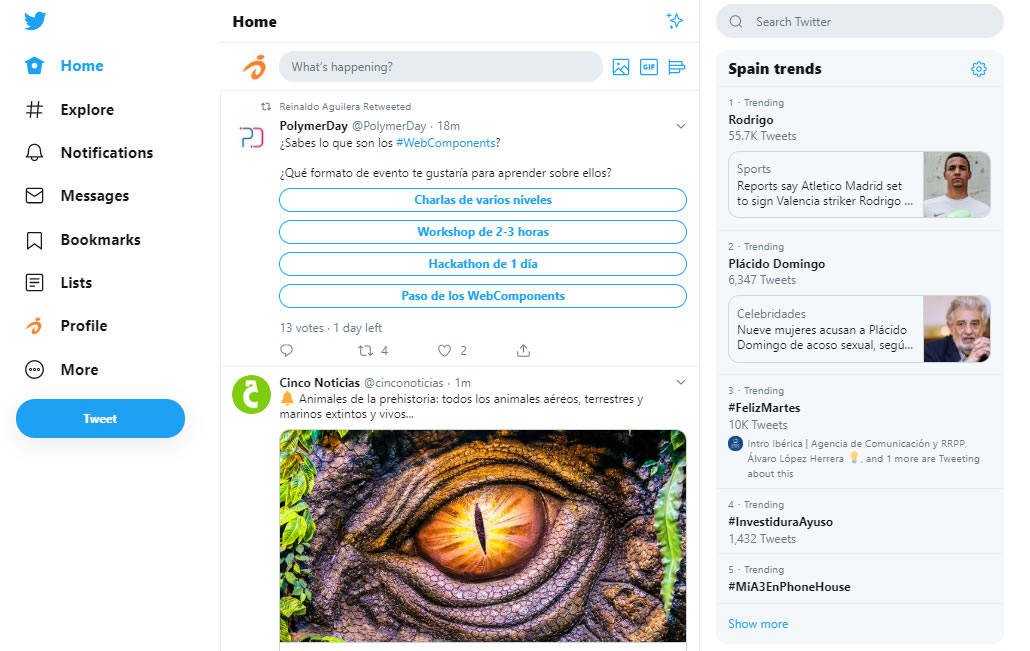This screenshot has height=651, width=1030.
Task: Click the Twitter bird logo
Action: (35, 20)
